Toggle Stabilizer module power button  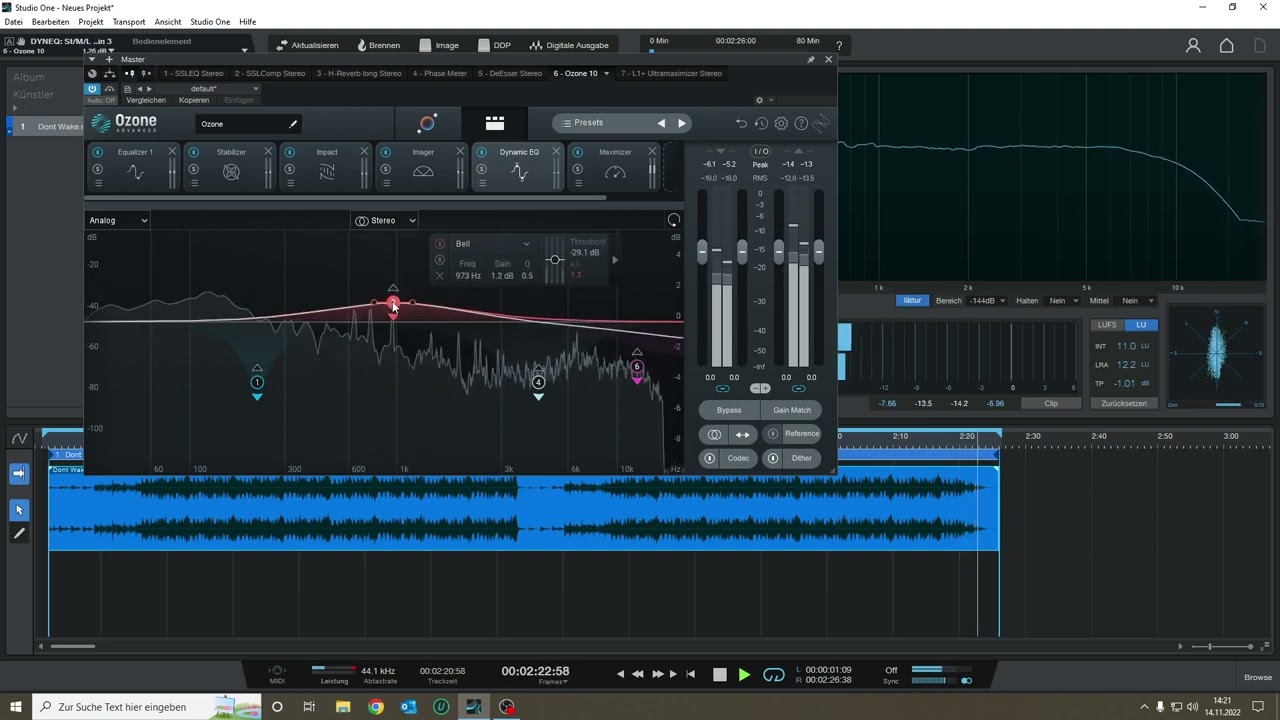(193, 152)
